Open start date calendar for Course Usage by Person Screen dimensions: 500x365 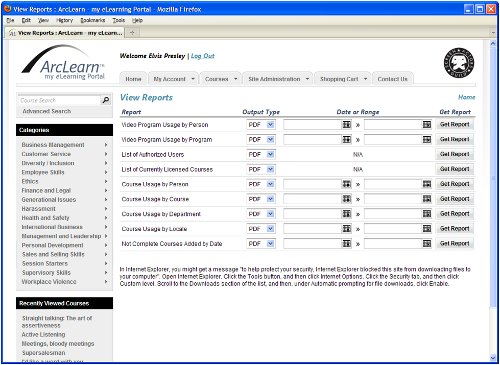coord(347,184)
